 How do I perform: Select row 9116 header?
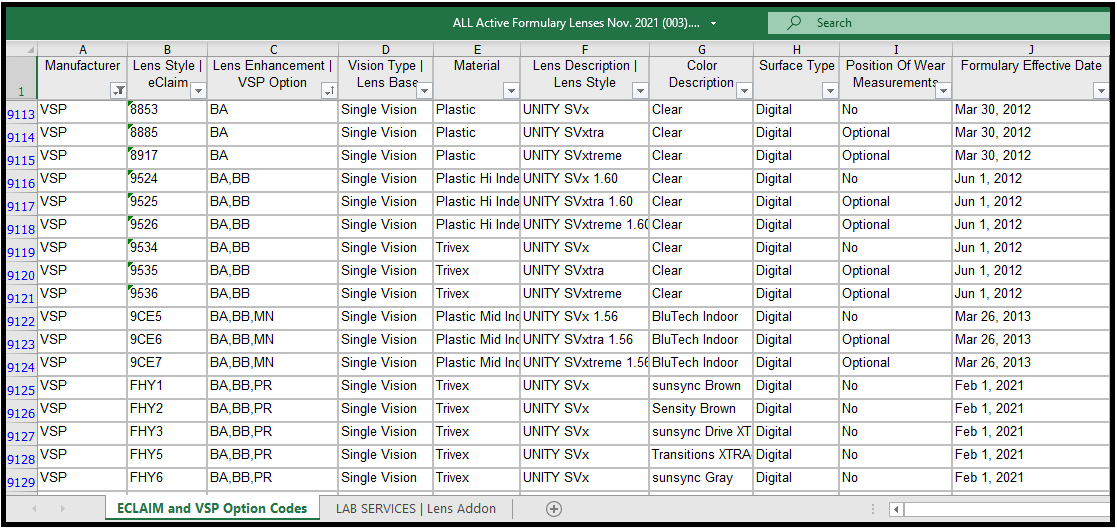[21, 183]
